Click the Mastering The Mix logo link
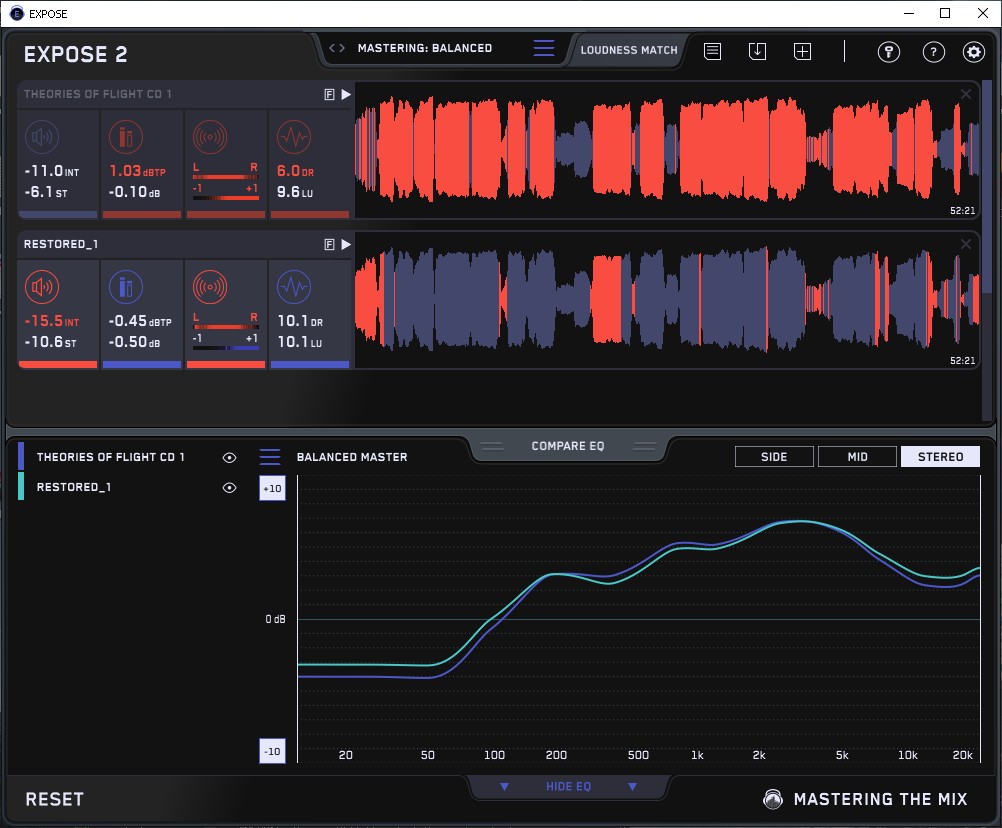 865,799
